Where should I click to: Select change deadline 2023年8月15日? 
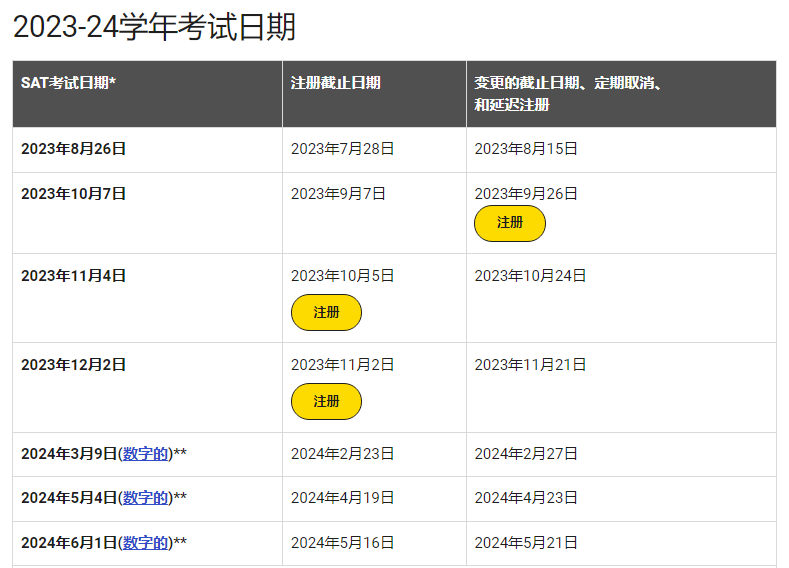point(526,149)
